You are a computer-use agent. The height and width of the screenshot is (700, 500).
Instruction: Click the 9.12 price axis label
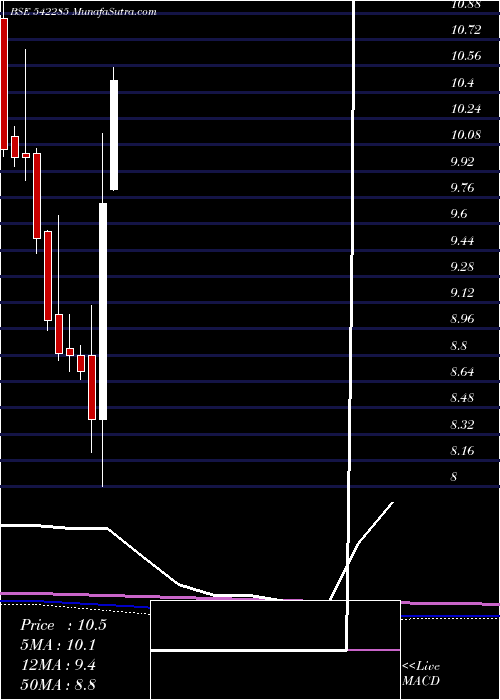(462, 293)
